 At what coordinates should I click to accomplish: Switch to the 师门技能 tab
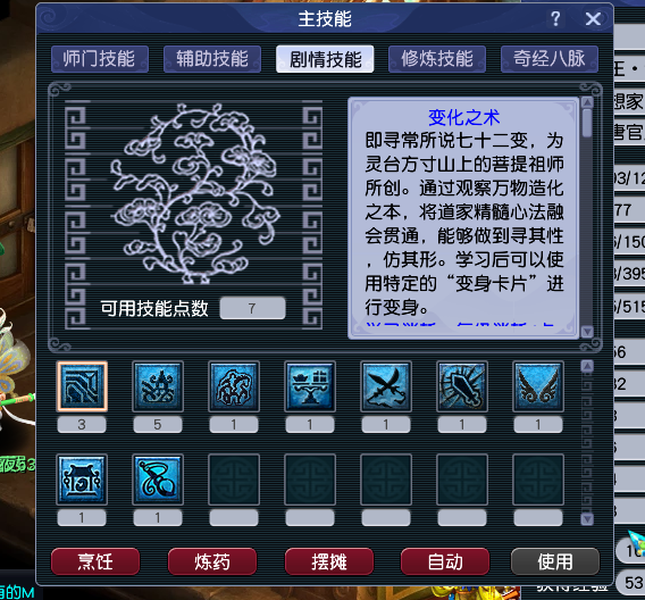coord(100,59)
